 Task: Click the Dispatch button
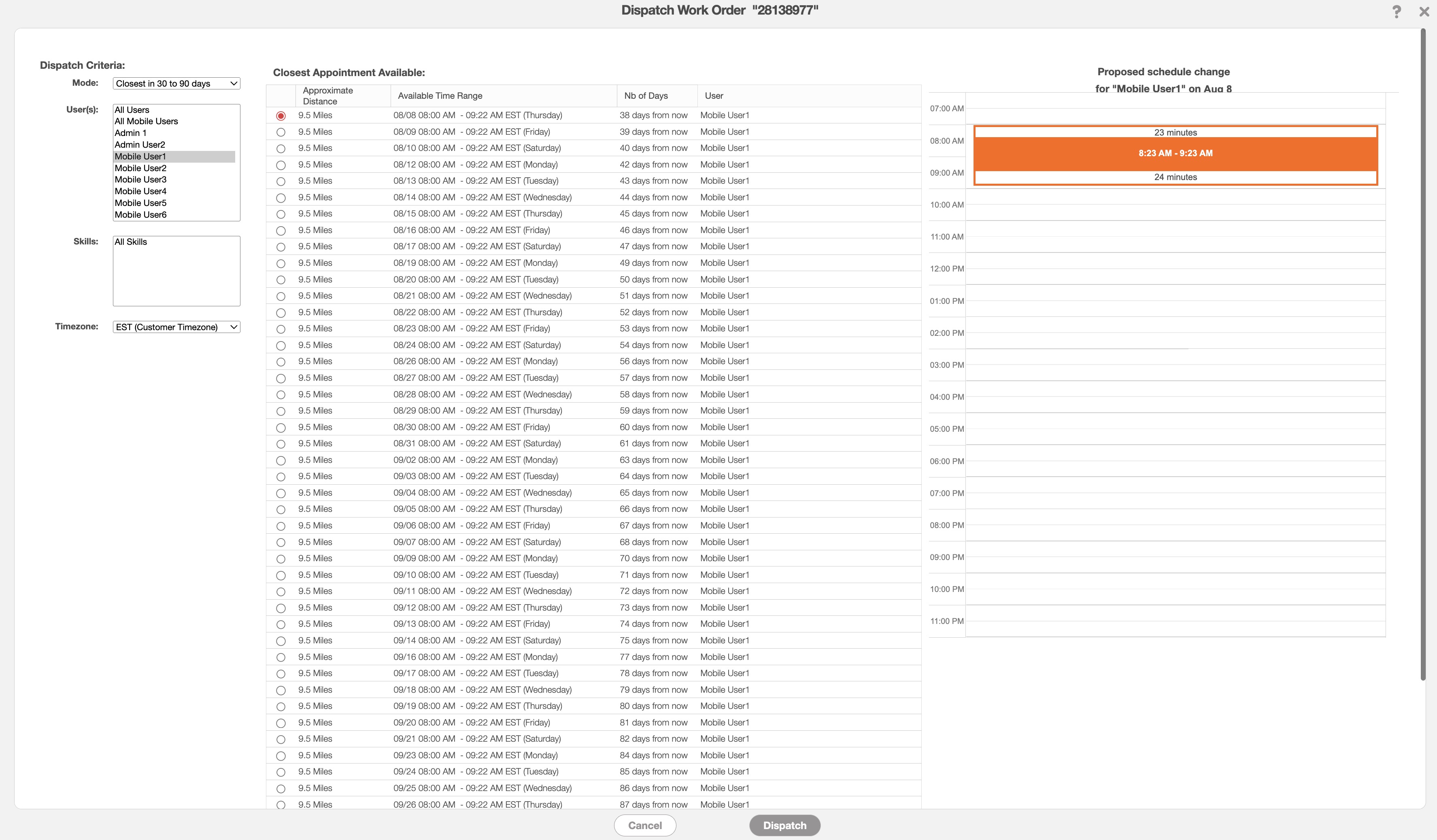pos(784,825)
